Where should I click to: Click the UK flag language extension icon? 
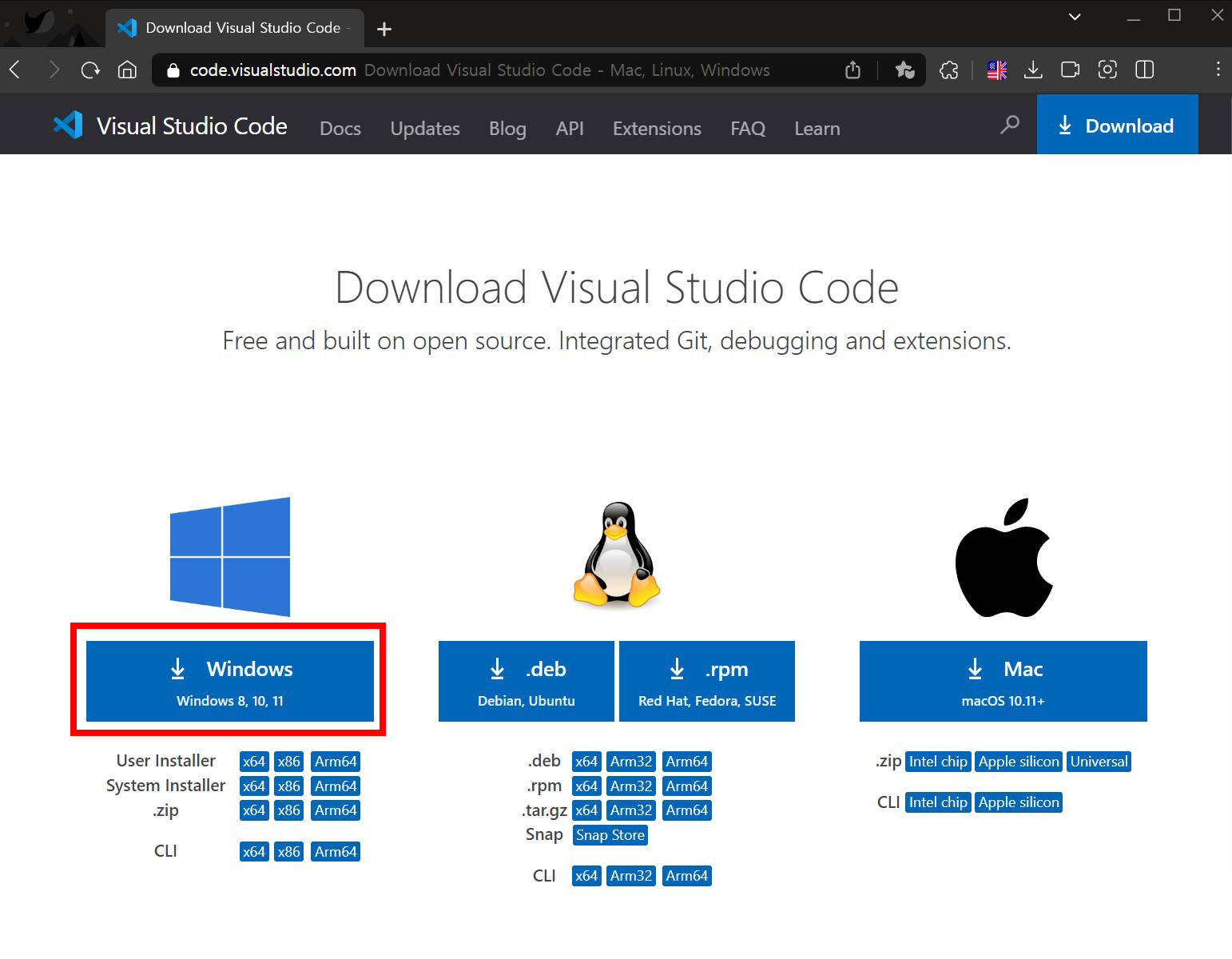pyautogui.click(x=997, y=70)
